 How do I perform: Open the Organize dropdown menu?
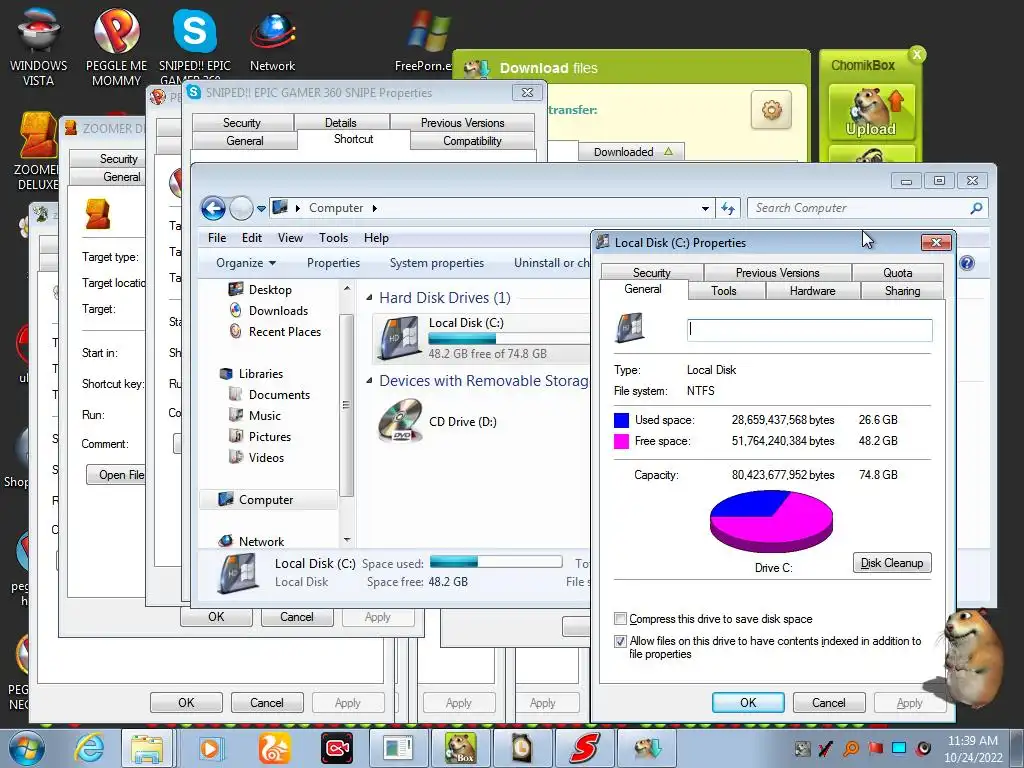click(x=246, y=263)
